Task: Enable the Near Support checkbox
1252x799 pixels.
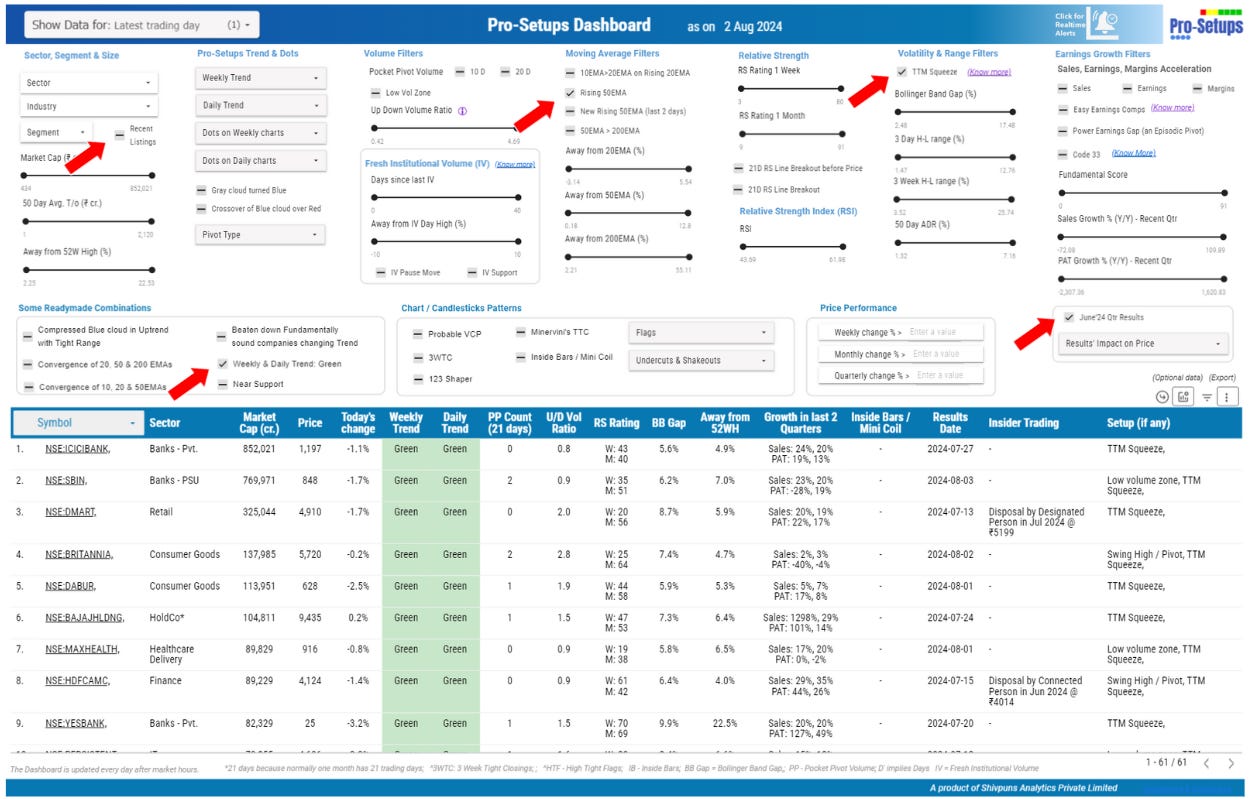Action: pos(222,384)
